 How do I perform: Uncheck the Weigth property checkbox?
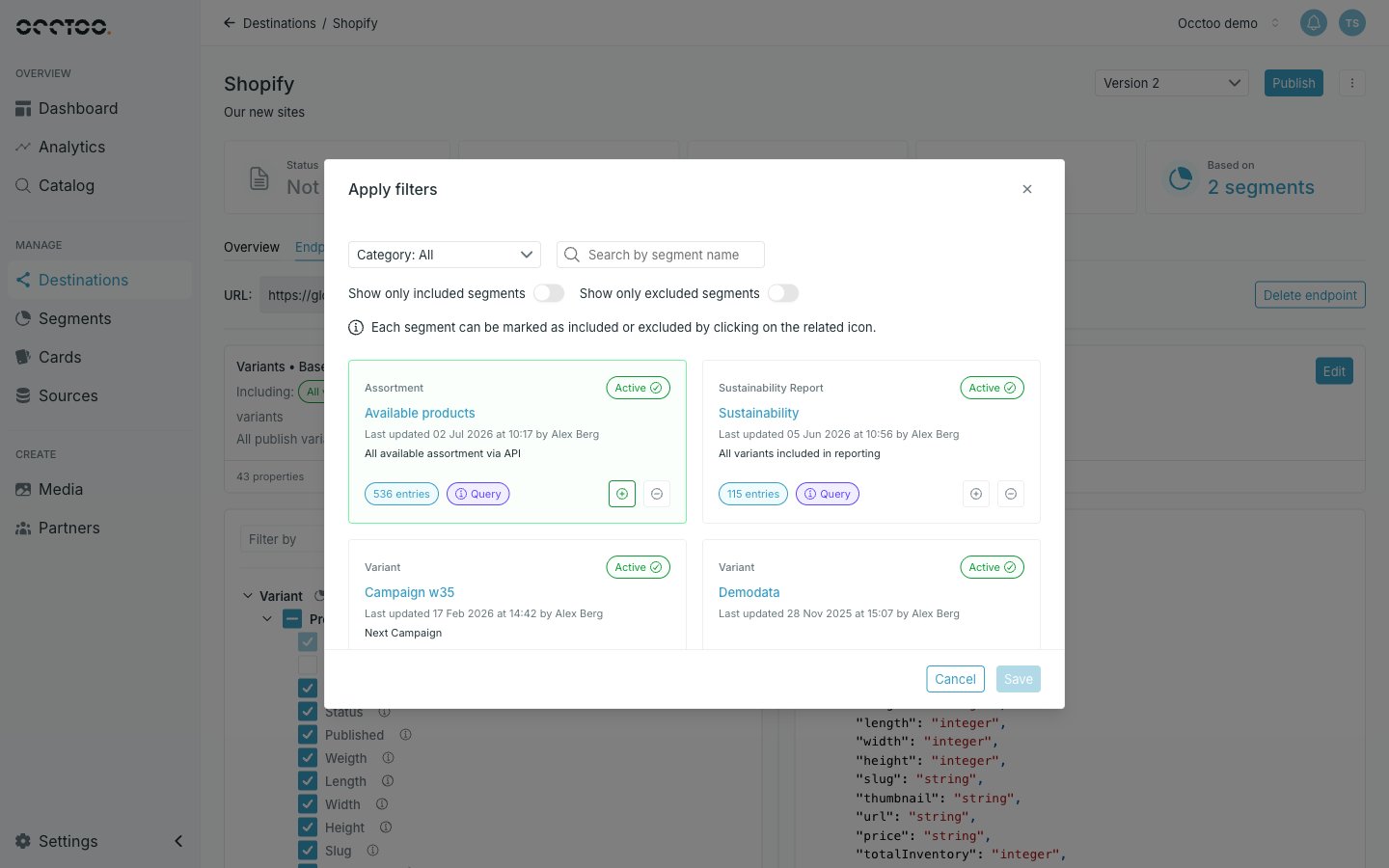[308, 758]
